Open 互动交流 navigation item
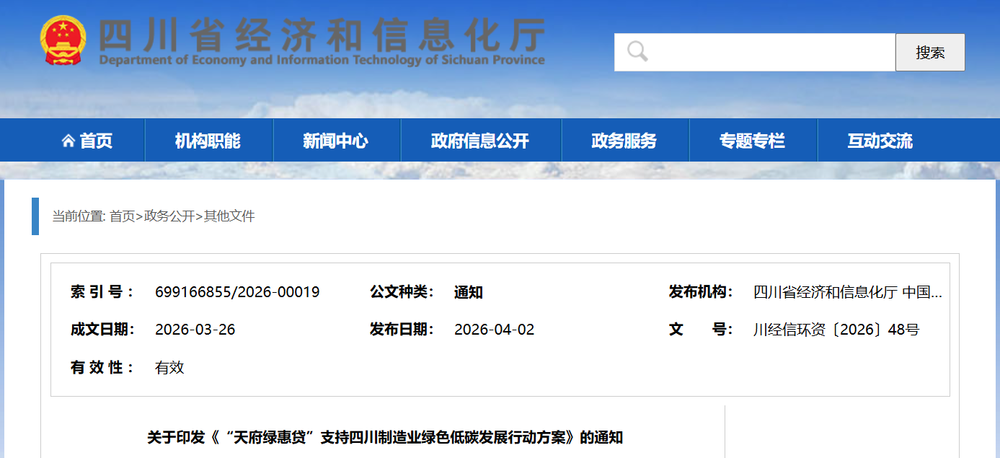The width and height of the screenshot is (1000, 458). click(x=880, y=141)
